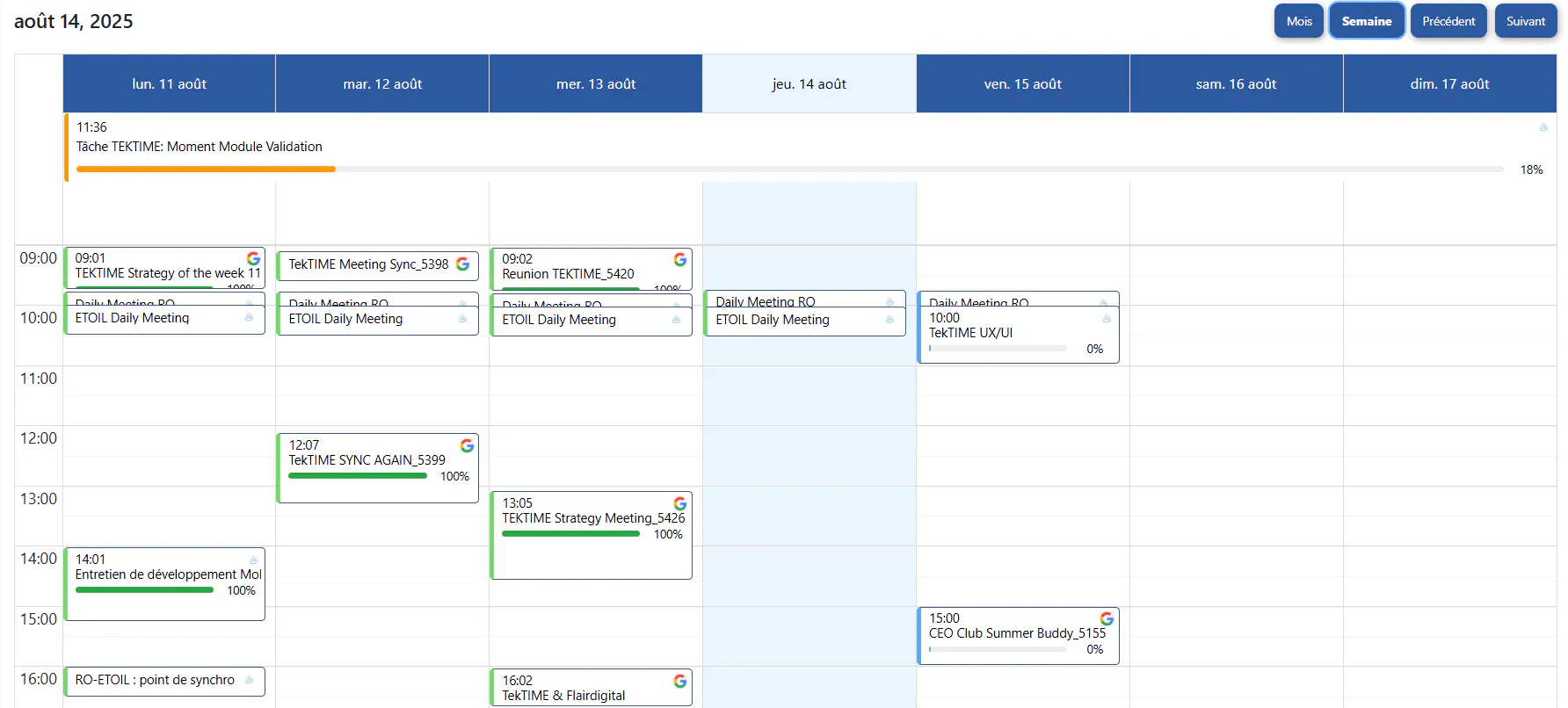
Task: Click small icon on TekTIME UX/UI event
Action: click(x=1107, y=318)
